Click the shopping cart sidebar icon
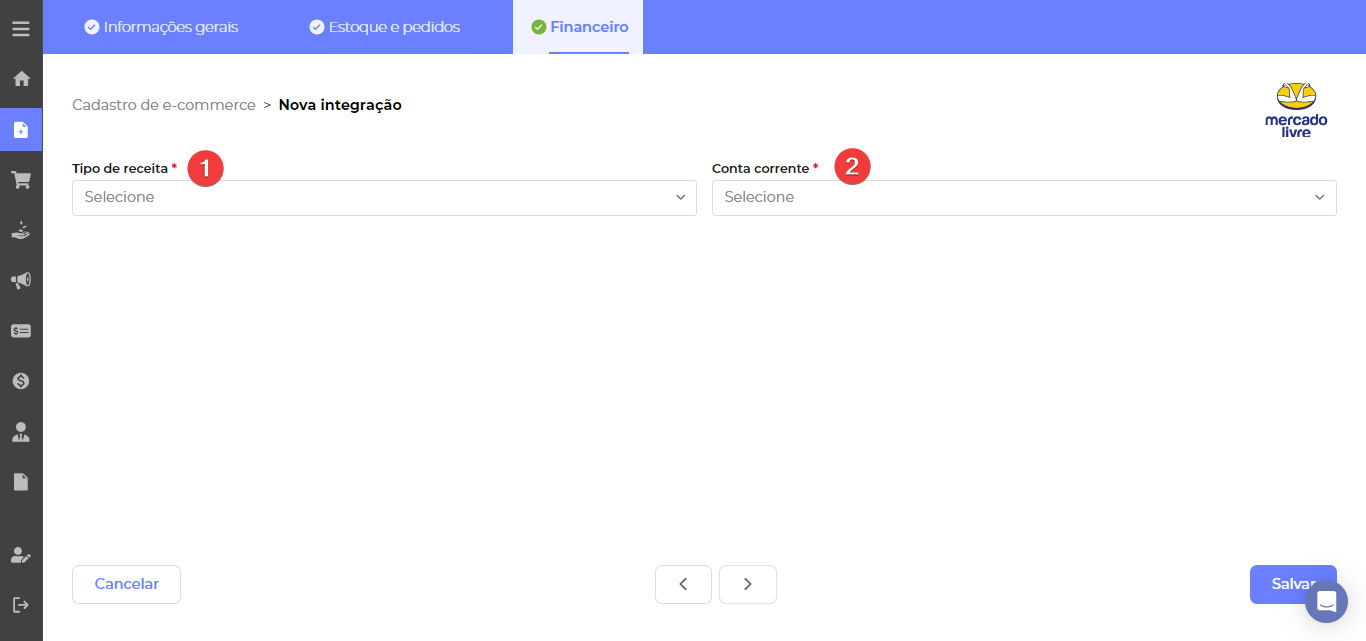This screenshot has width=1366, height=641. [x=21, y=180]
